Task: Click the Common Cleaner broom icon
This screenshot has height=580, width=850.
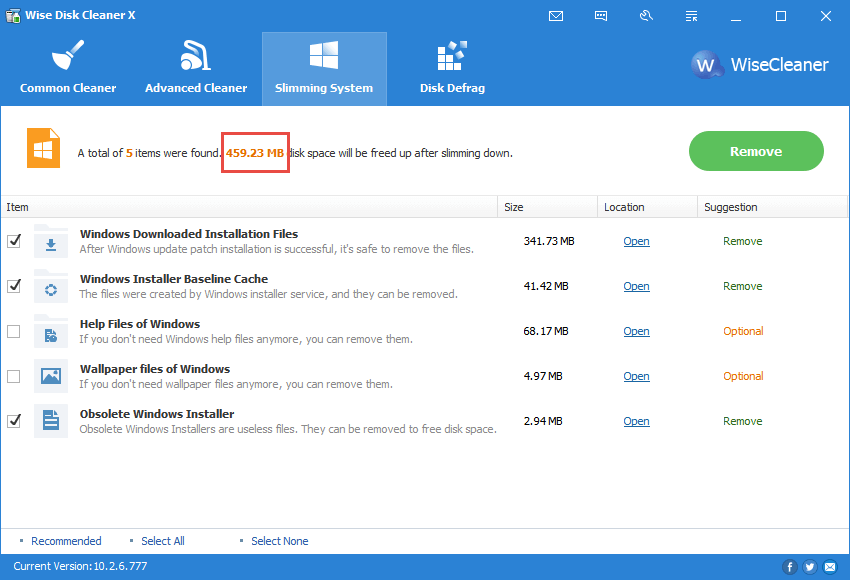Action: tap(68, 55)
